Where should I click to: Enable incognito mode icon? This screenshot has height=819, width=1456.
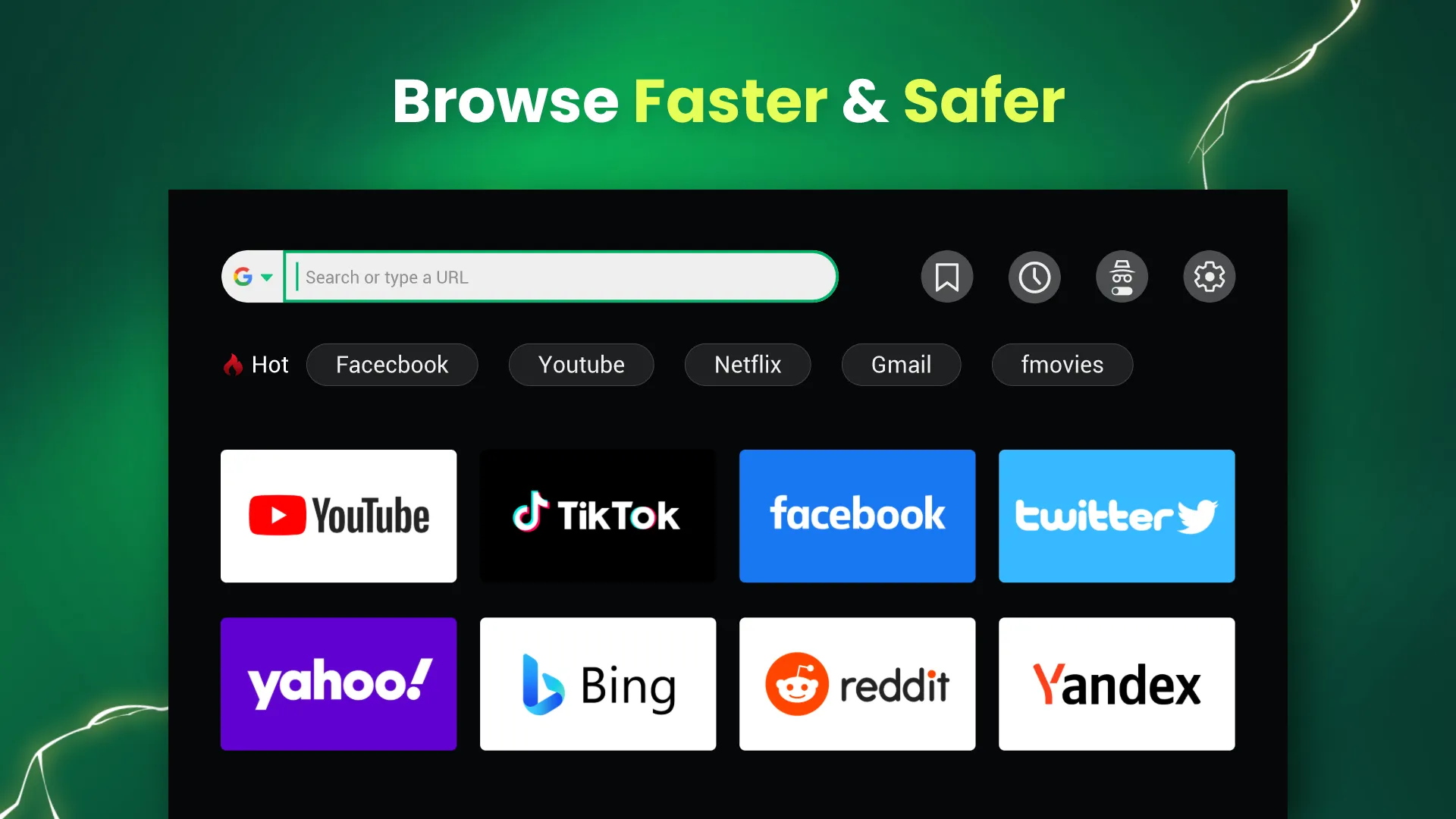[1122, 277]
